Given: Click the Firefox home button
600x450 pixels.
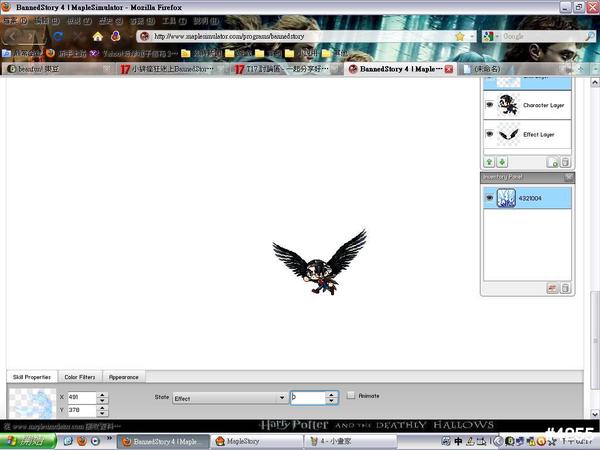Looking at the screenshot, I should (98, 36).
